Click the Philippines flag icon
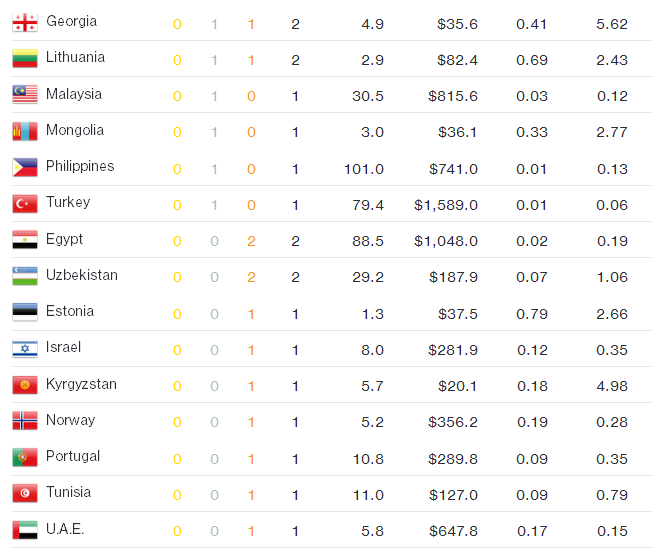Viewport: 671px width, 557px height. click(x=25, y=168)
